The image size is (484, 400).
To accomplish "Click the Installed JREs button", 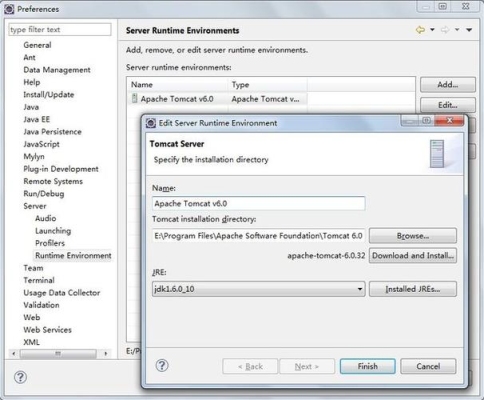I will (x=413, y=289).
